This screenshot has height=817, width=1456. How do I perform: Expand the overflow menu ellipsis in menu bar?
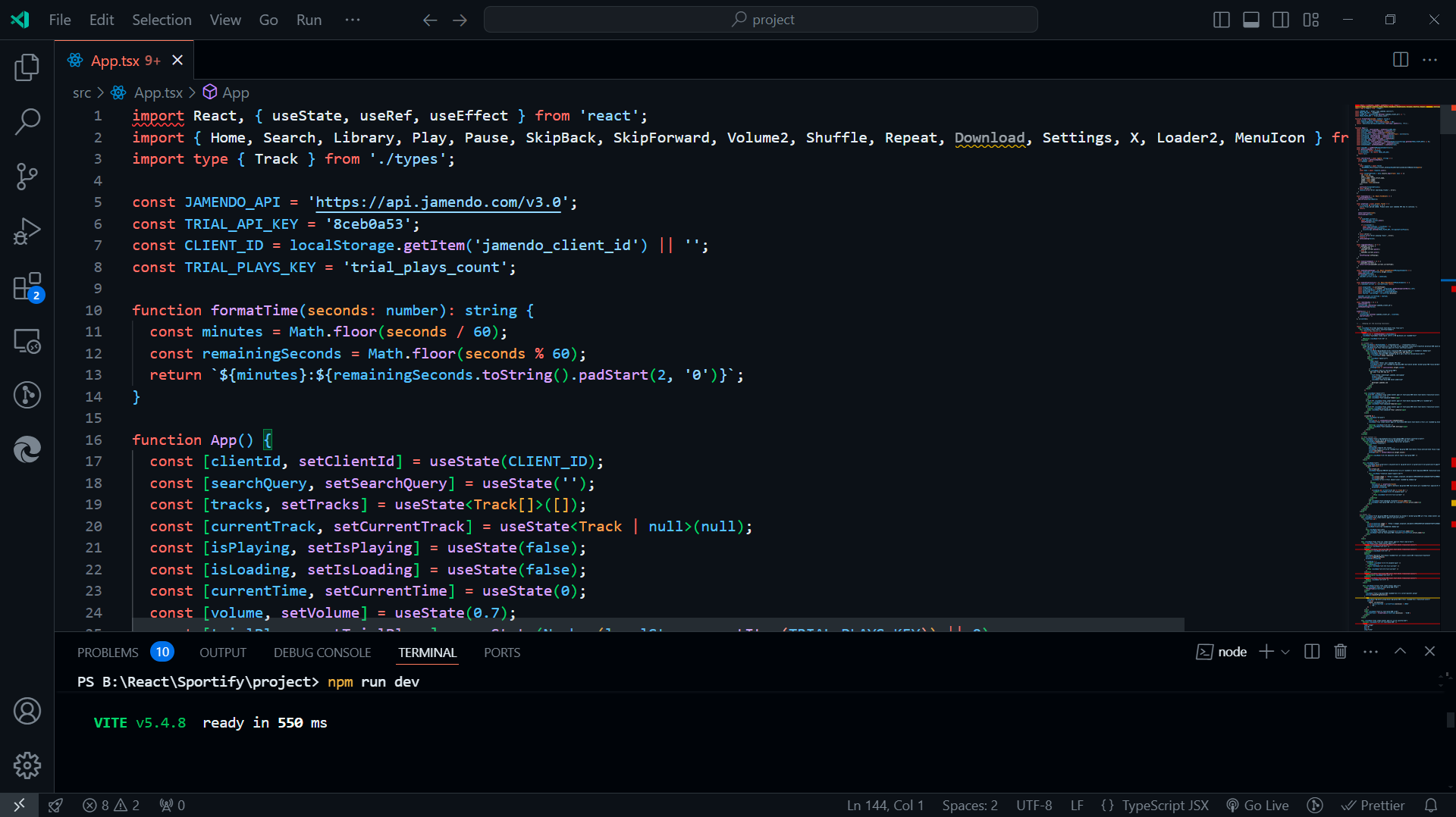click(x=353, y=20)
